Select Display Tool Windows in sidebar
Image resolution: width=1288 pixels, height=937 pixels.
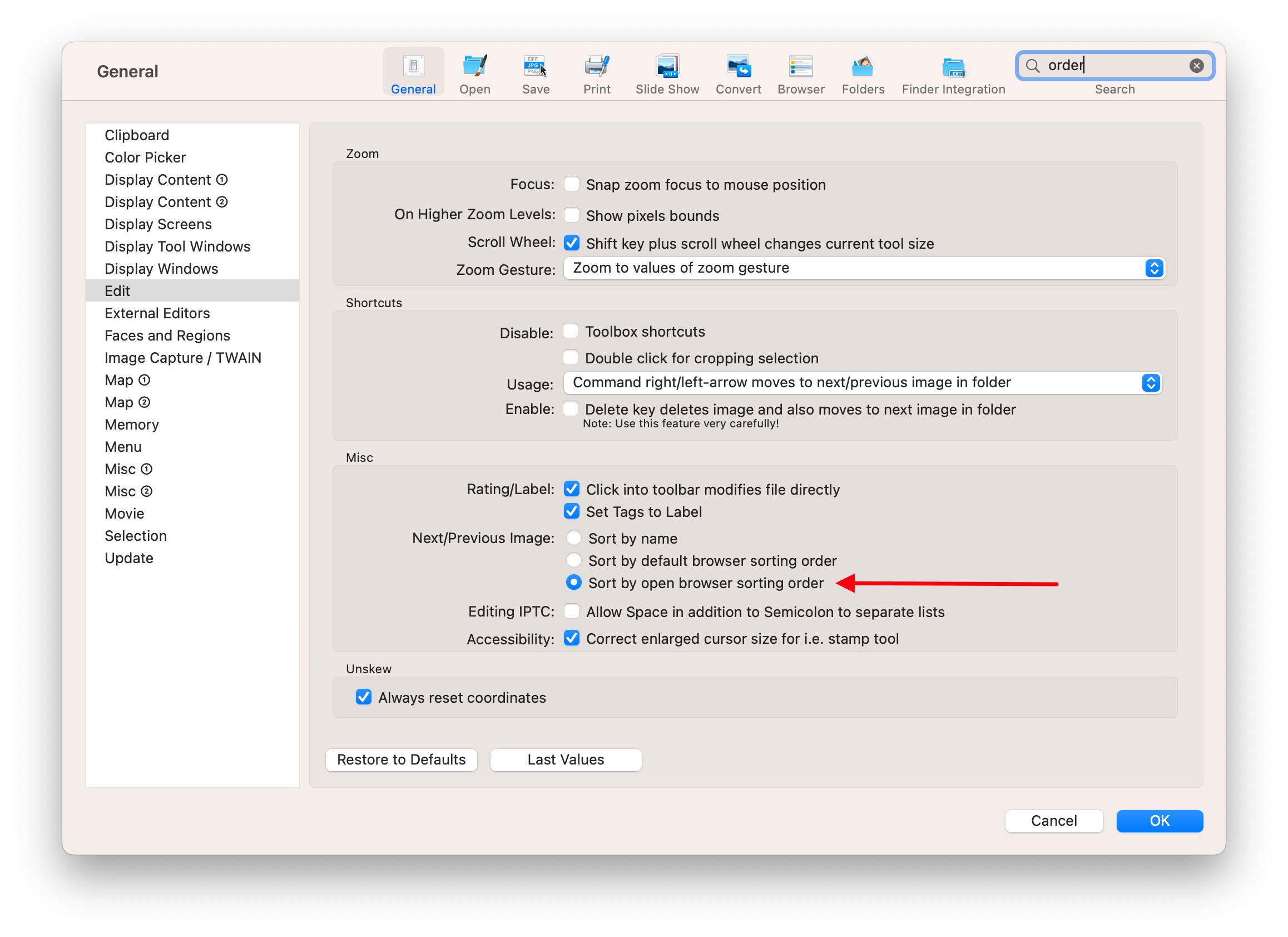[x=192, y=246]
